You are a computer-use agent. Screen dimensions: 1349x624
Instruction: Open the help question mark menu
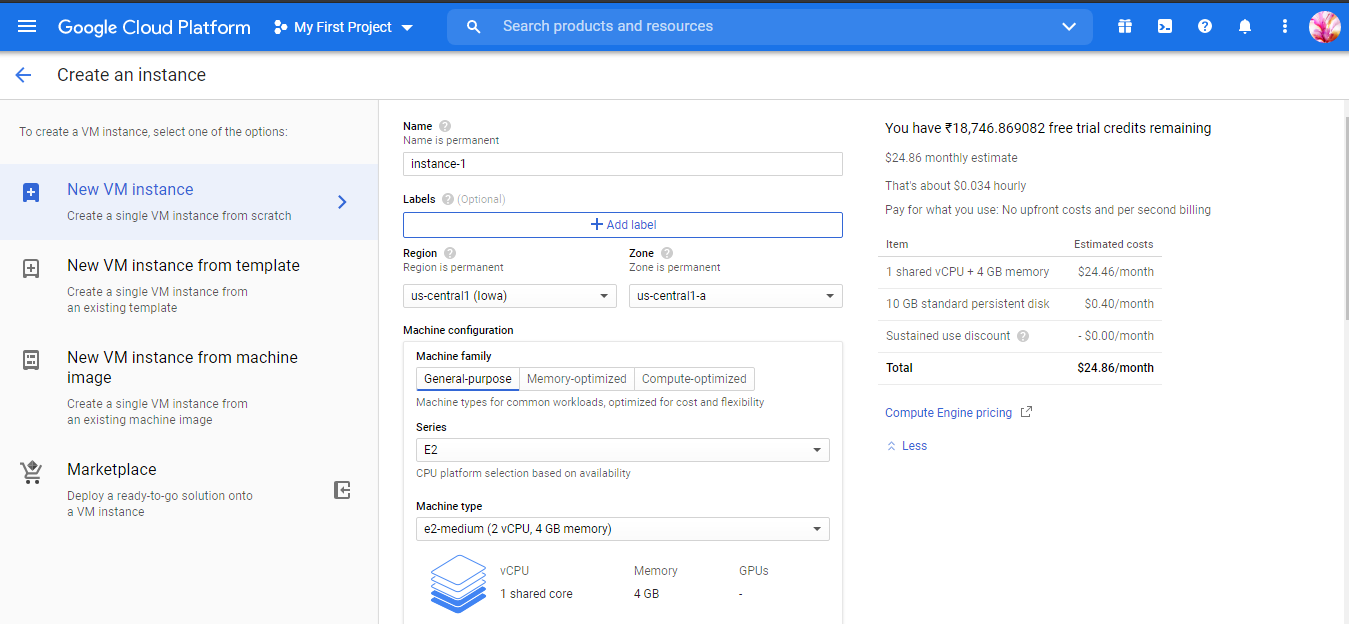[x=1205, y=27]
